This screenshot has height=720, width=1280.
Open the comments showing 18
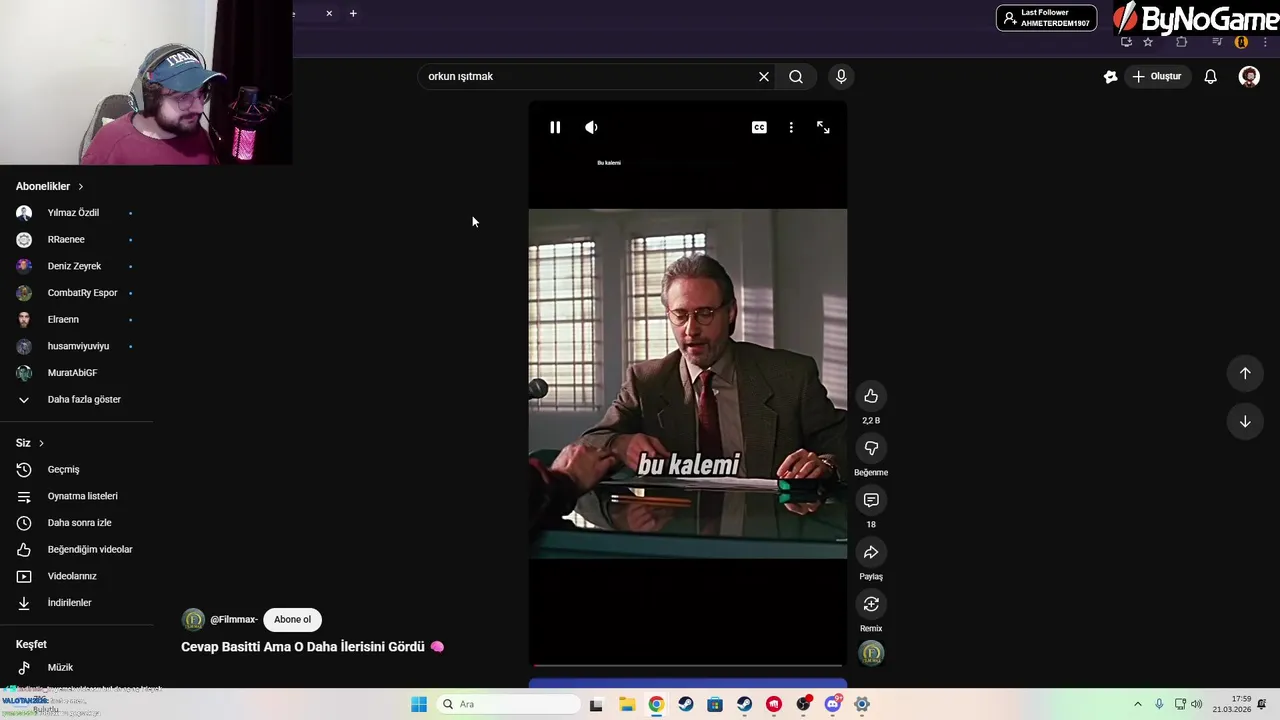pos(871,500)
